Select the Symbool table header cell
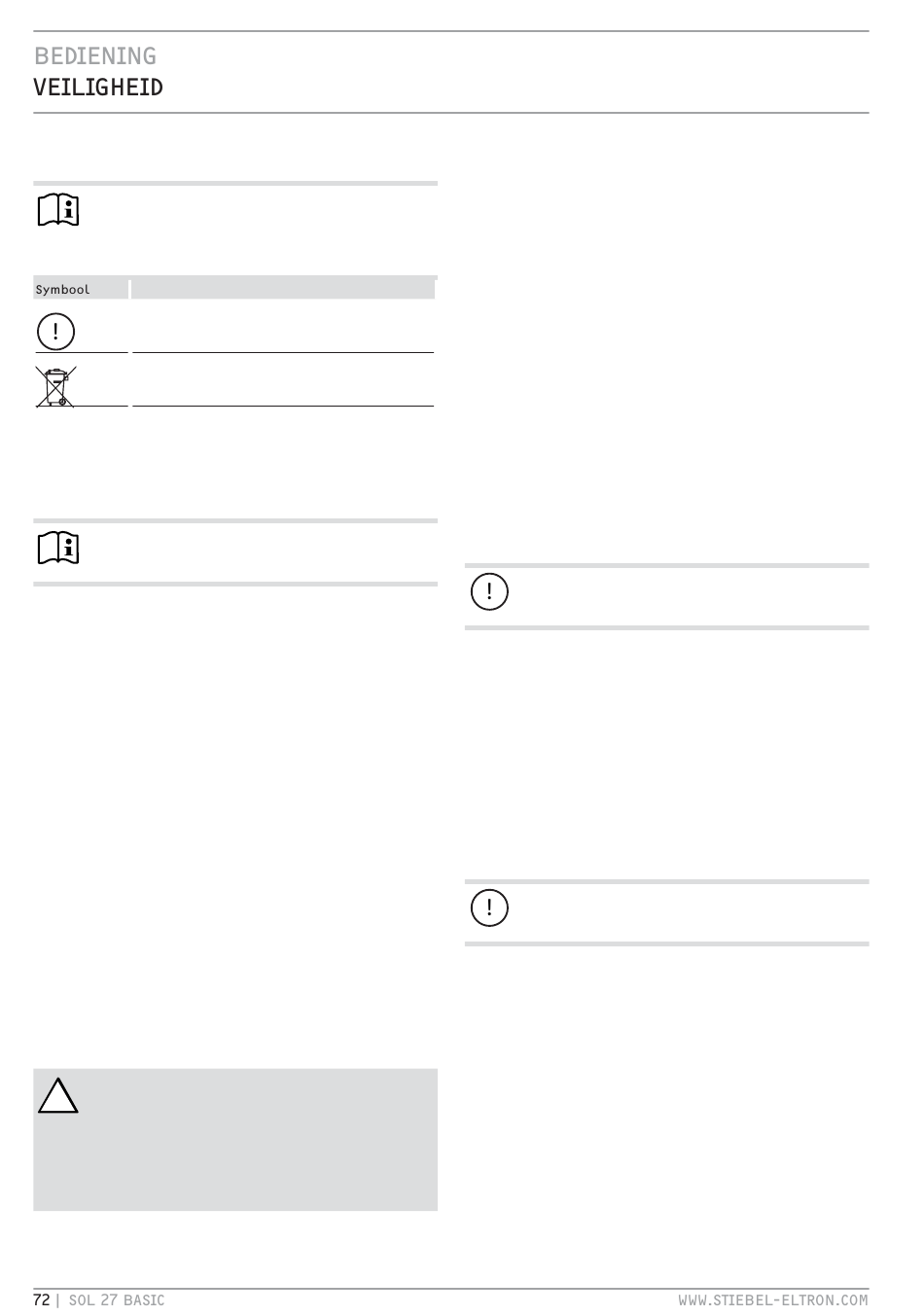924x1316 pixels. (81, 289)
